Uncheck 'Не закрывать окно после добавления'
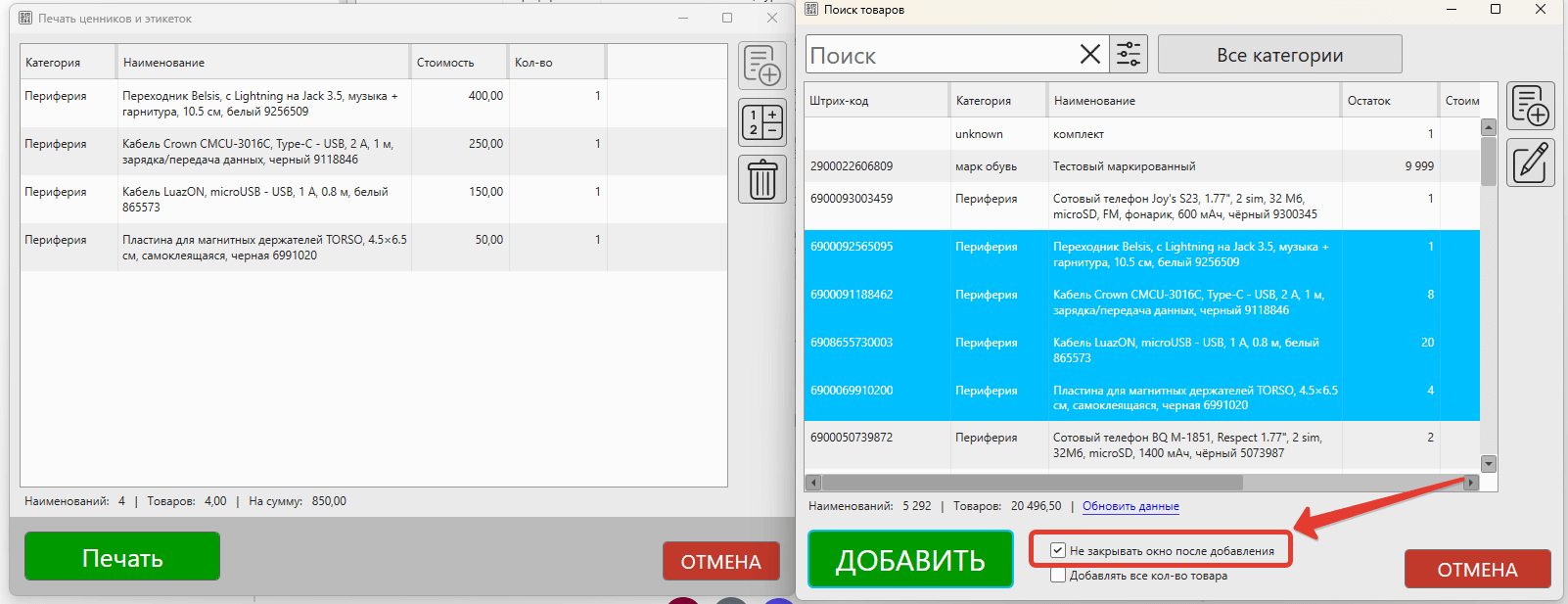 (x=1058, y=551)
